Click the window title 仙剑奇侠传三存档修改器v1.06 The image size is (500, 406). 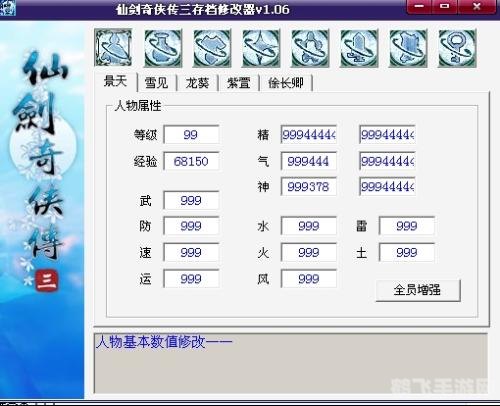(x=203, y=9)
